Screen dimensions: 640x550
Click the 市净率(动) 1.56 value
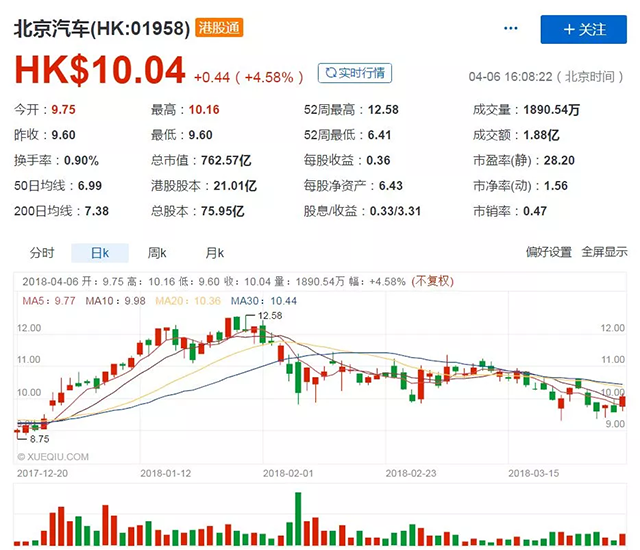556,186
